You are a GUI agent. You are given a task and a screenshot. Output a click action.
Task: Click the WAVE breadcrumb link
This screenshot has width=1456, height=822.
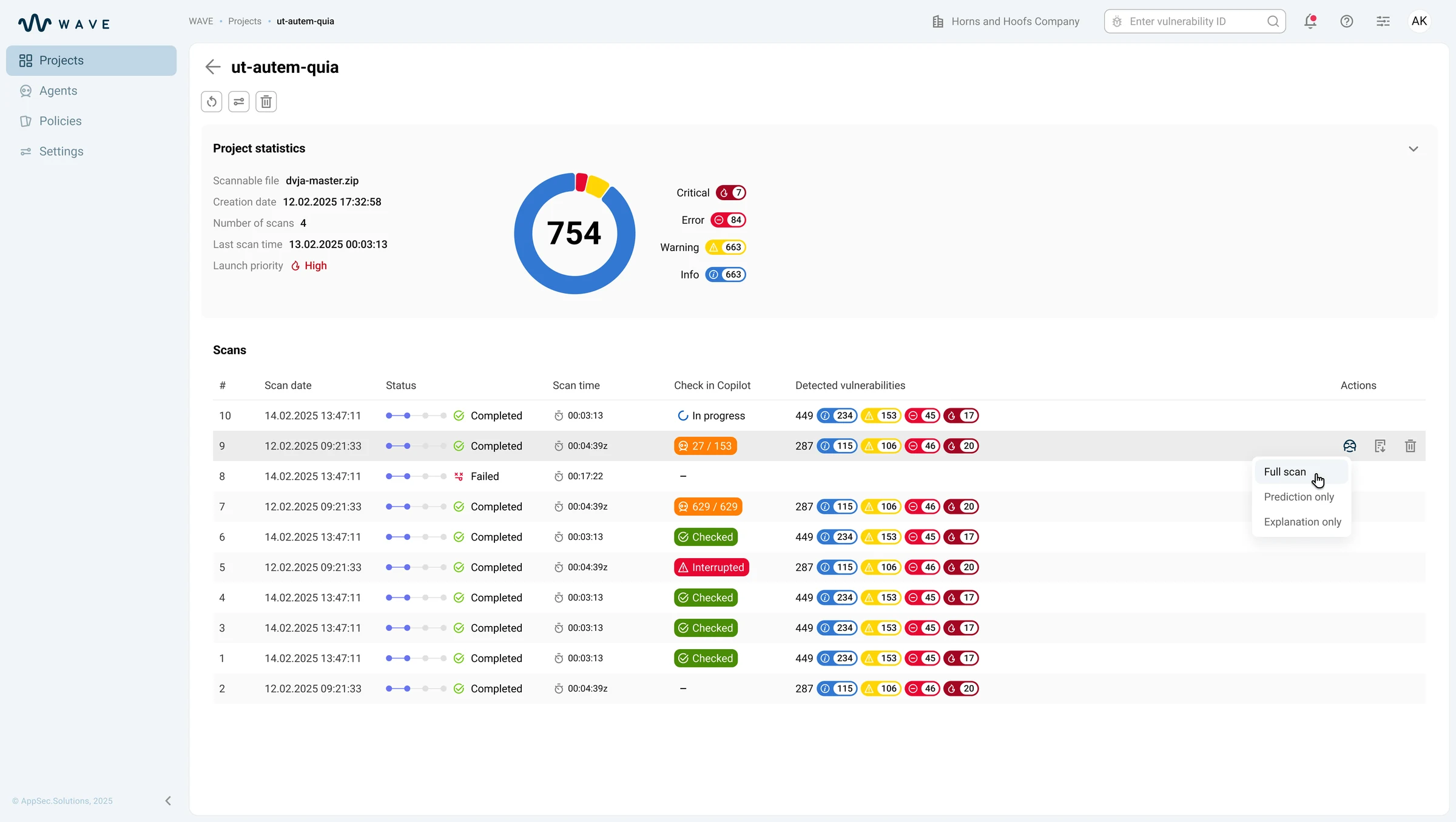tap(201, 21)
